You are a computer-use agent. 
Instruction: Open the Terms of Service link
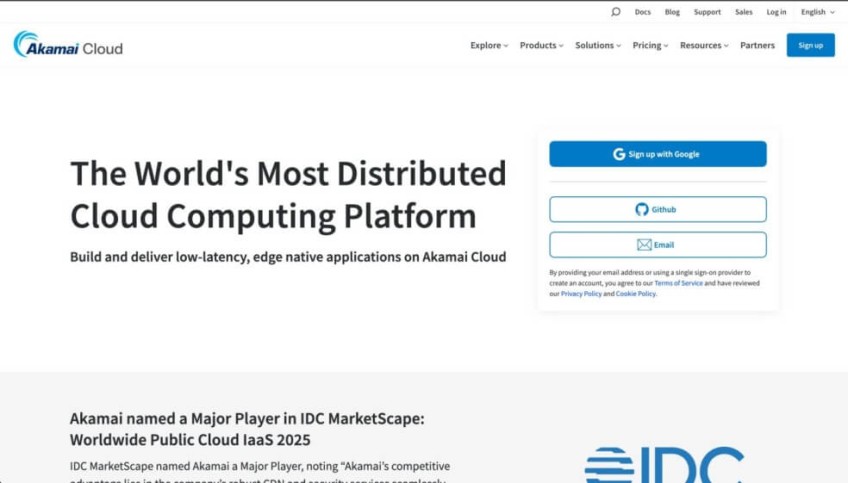point(678,283)
